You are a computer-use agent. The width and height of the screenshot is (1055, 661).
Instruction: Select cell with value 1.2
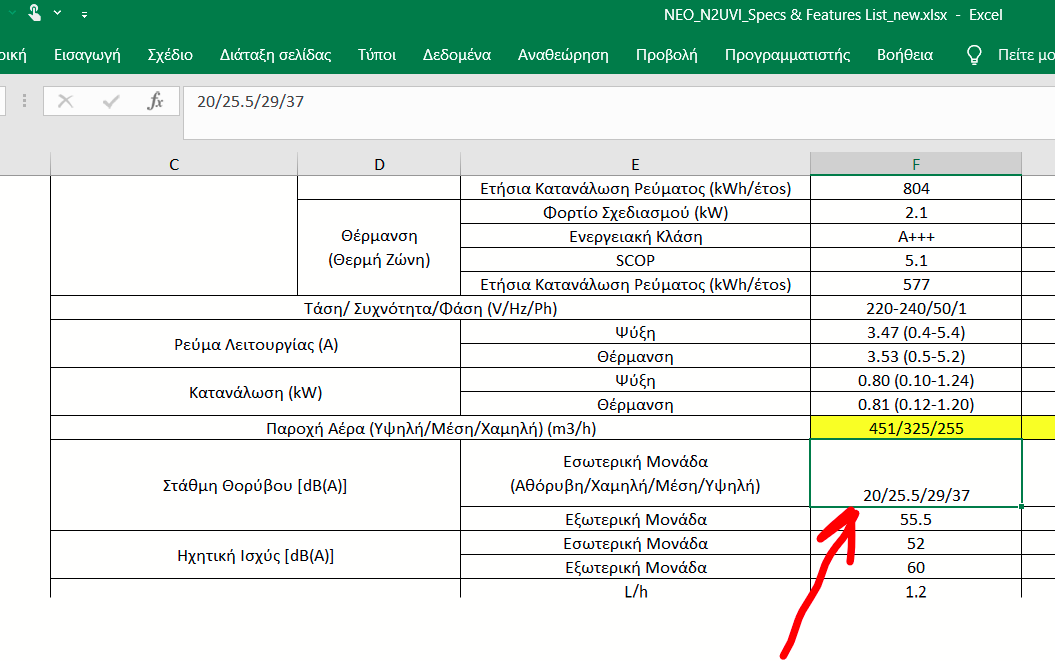point(916,591)
